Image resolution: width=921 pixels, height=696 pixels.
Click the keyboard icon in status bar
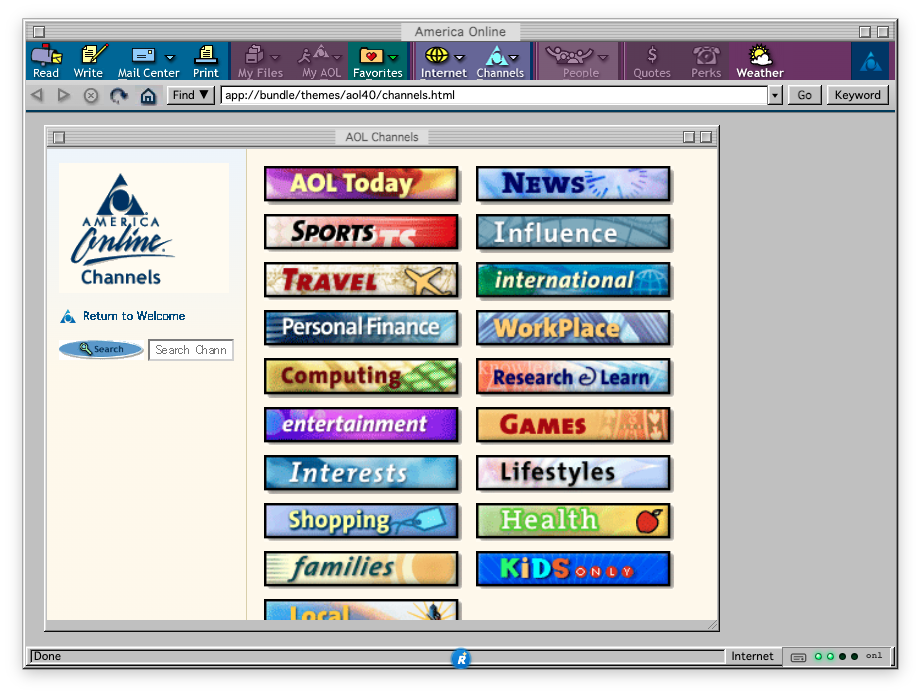(798, 657)
